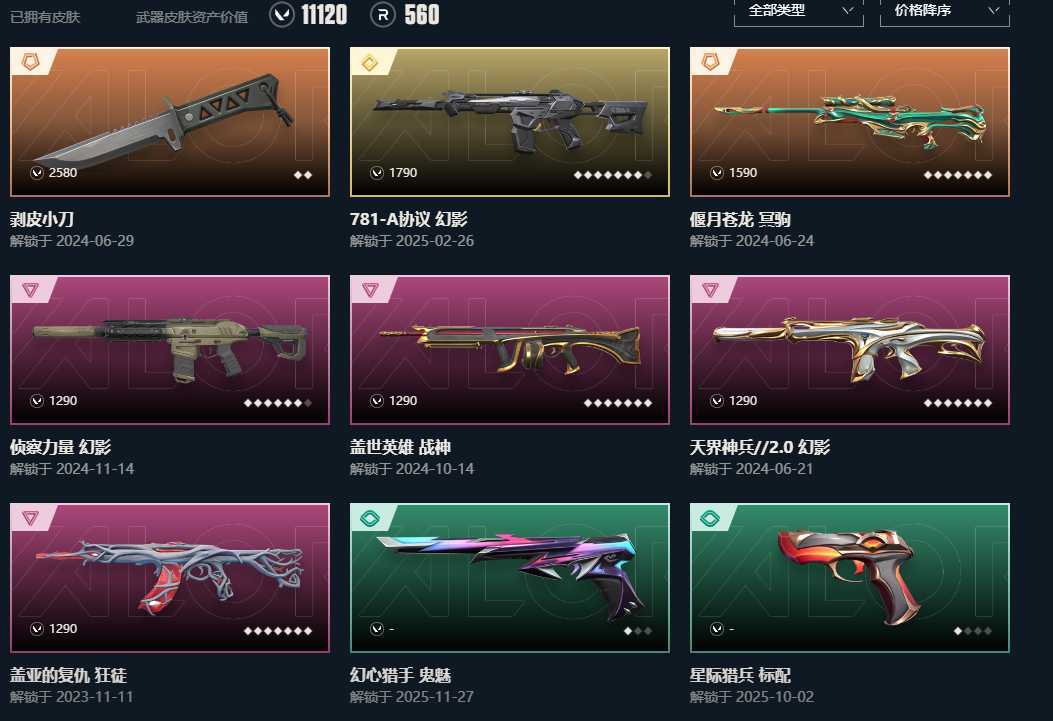Click the green tier badge on 星际猎兵 标配

[x=710, y=518]
